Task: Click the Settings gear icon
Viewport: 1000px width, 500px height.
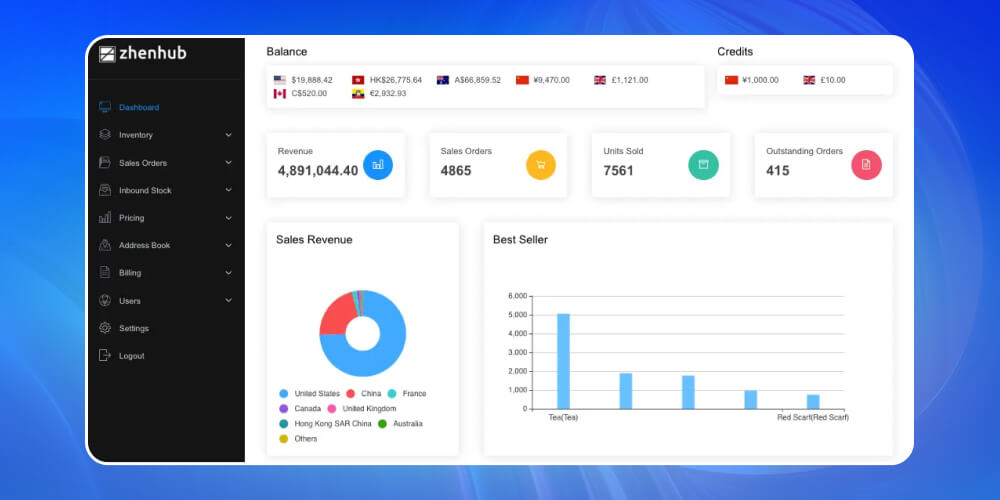Action: click(x=105, y=328)
